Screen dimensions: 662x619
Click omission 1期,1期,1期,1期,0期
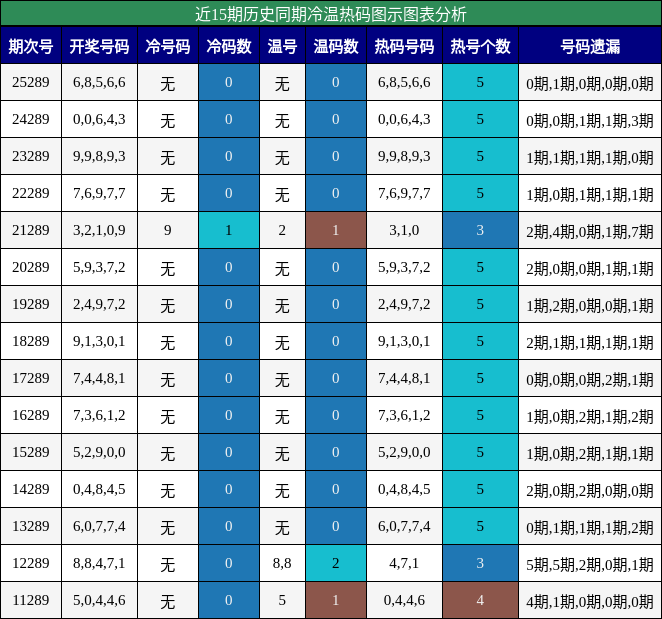point(590,157)
